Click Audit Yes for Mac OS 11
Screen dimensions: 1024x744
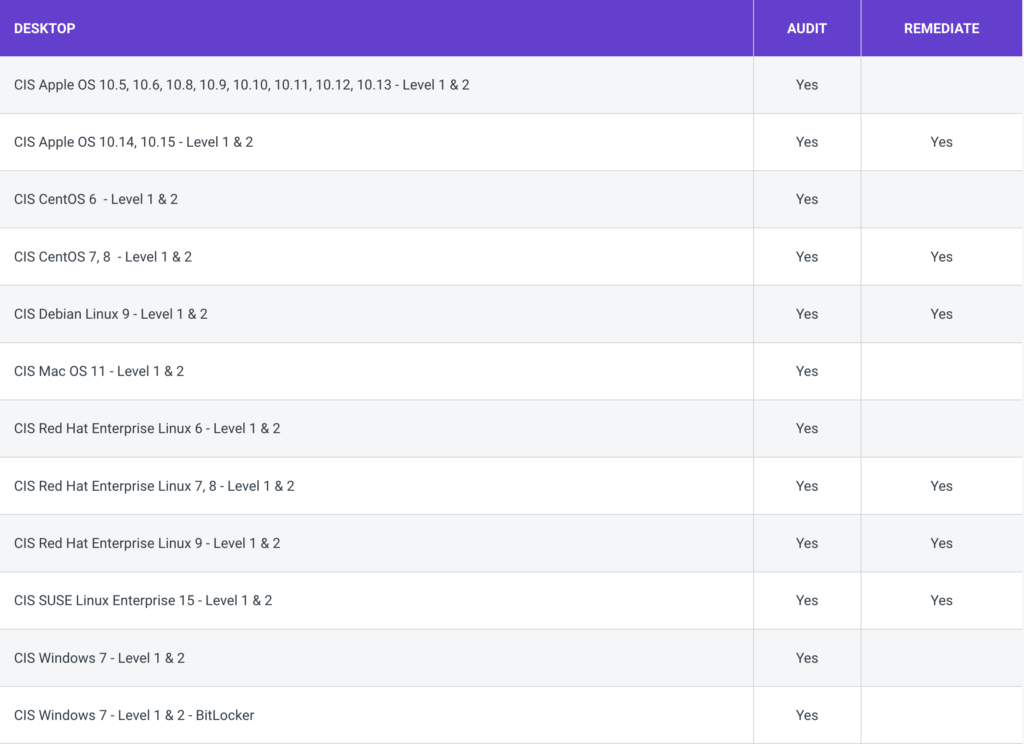807,372
